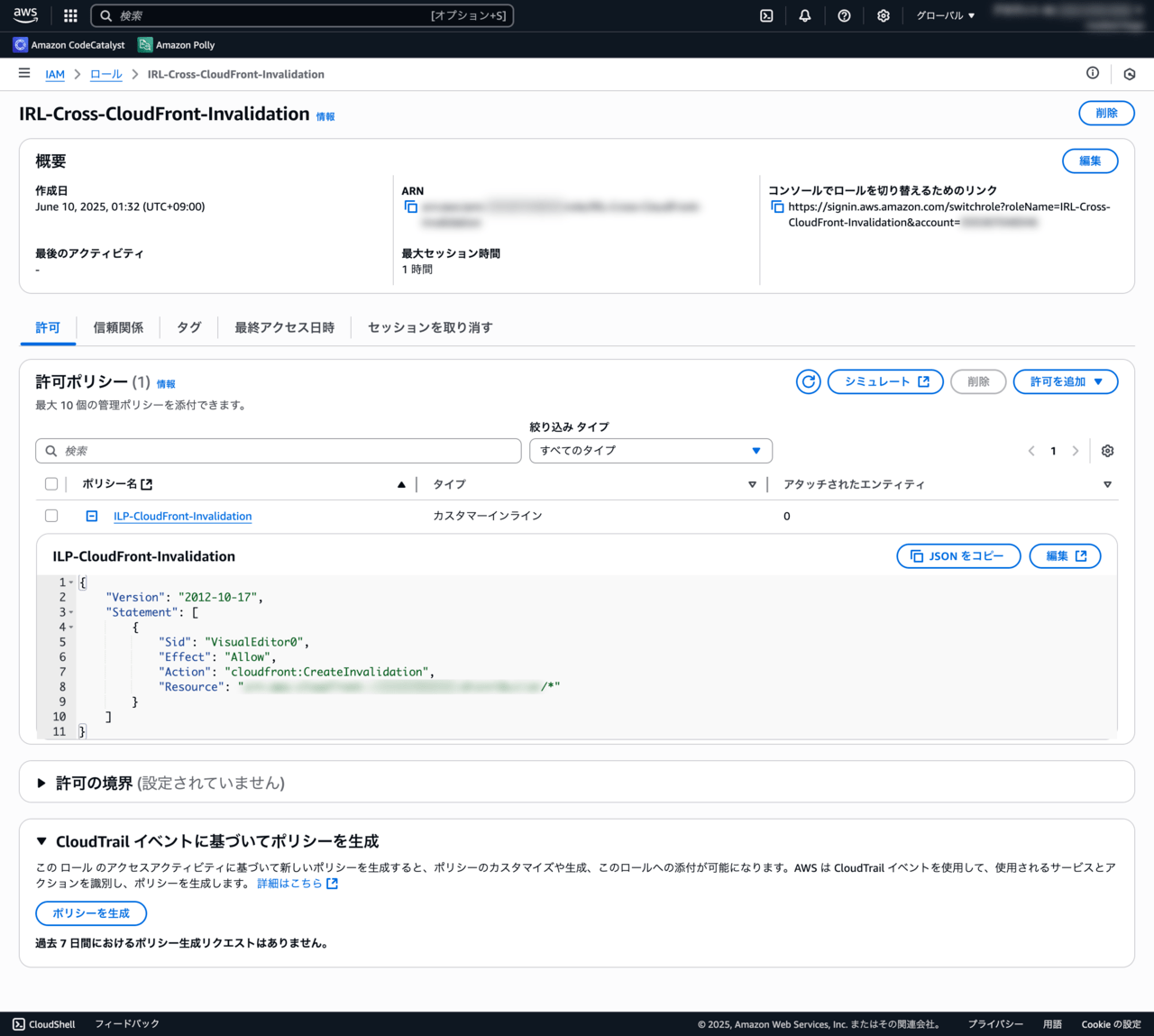
Task: Collapse ILP-CloudFront-Invalidation row minus icon
Action: point(92,516)
